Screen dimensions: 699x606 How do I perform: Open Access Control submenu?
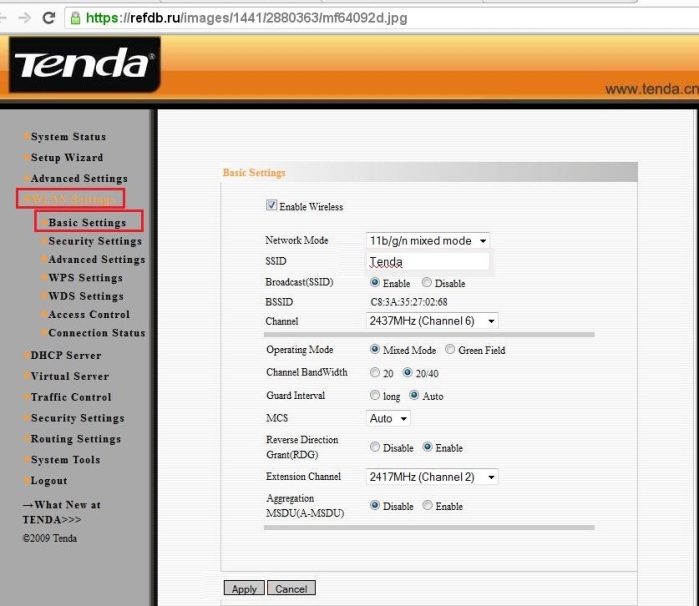[89, 314]
